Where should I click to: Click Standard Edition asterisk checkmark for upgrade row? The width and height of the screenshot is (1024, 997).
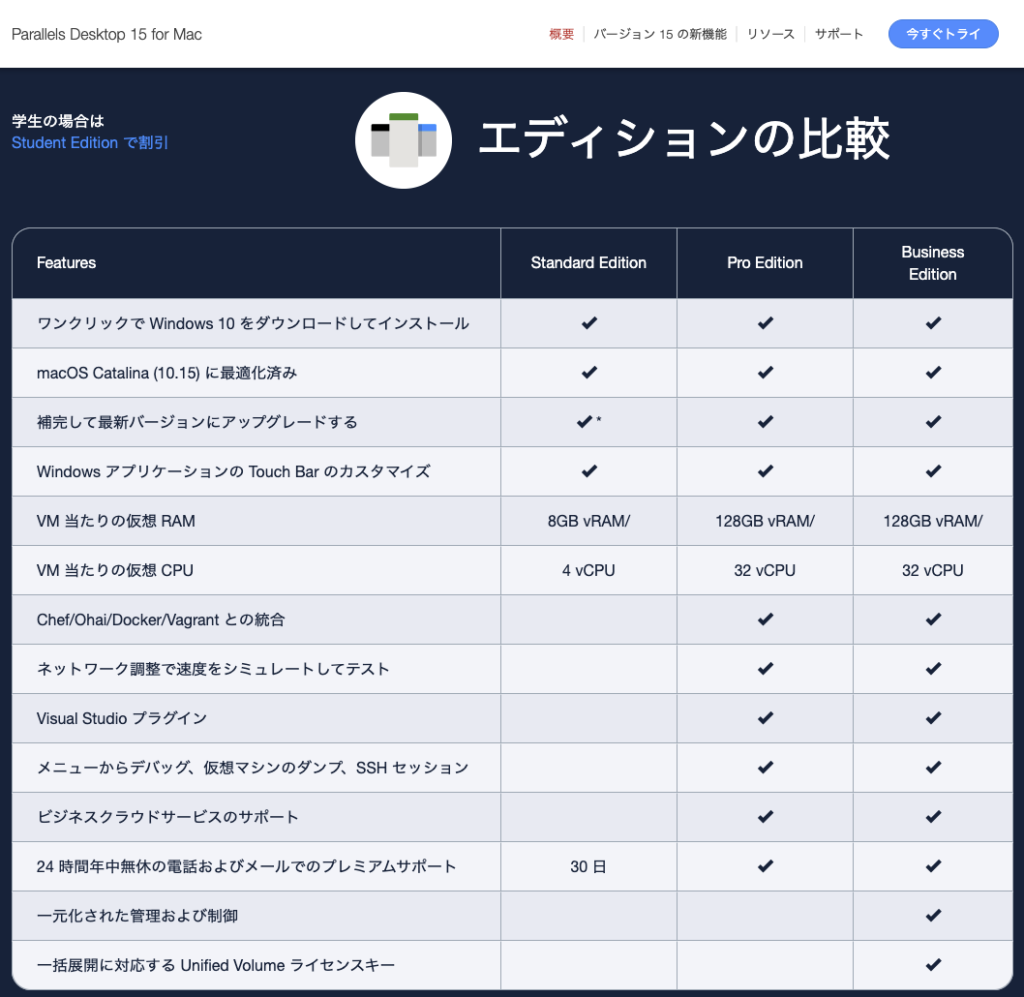(588, 422)
